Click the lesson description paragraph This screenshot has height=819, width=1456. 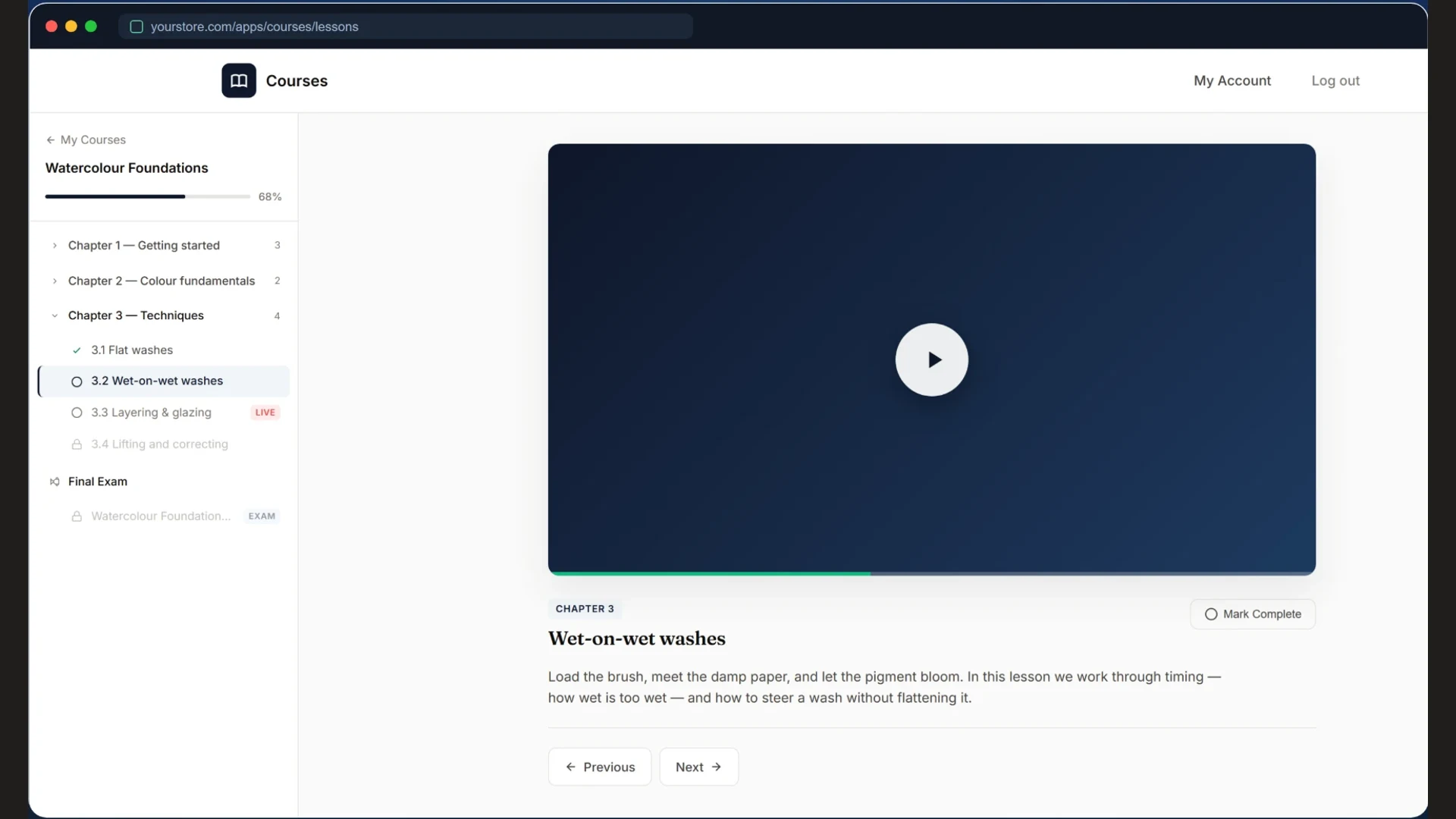coord(884,687)
